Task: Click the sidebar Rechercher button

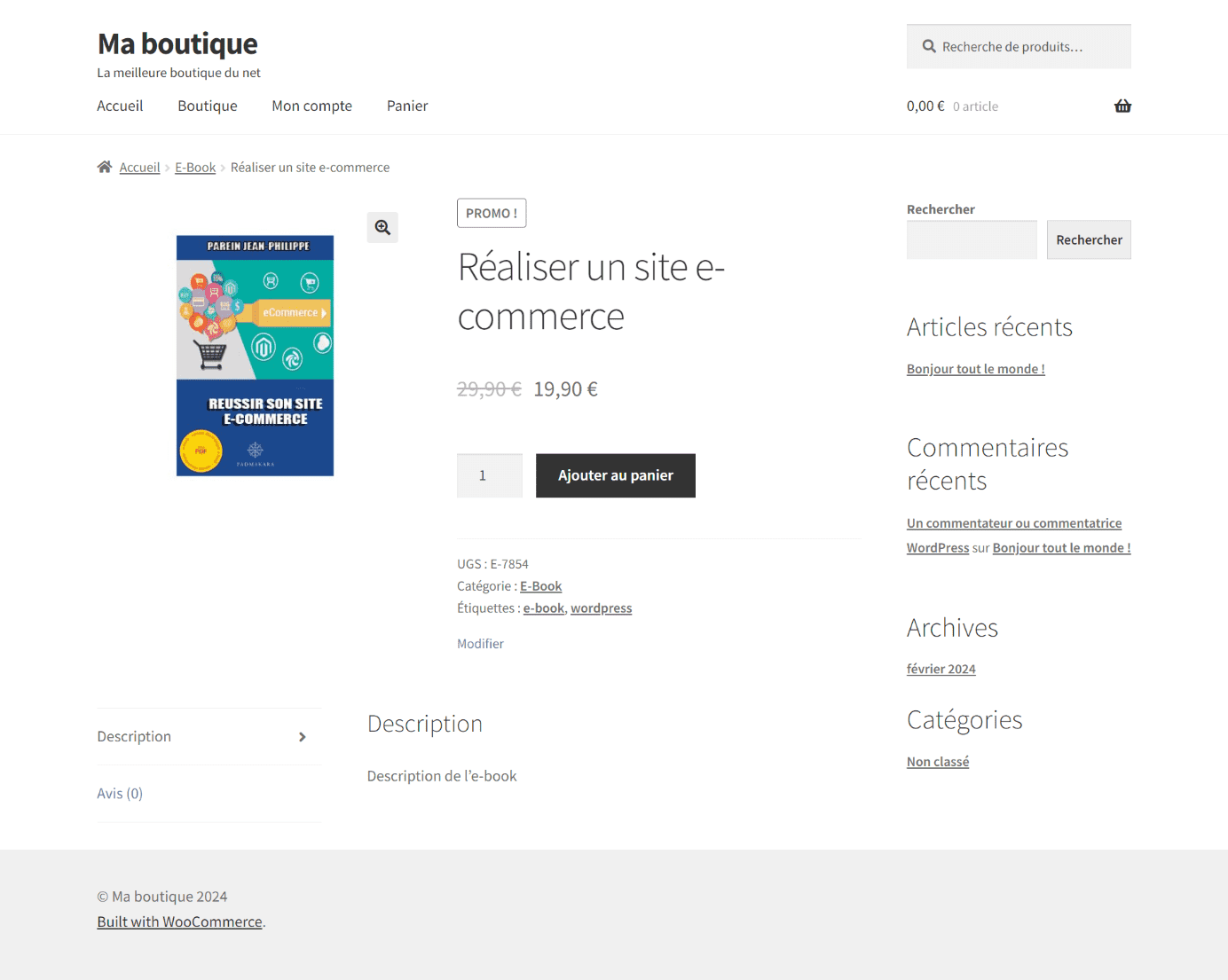Action: pyautogui.click(x=1089, y=239)
